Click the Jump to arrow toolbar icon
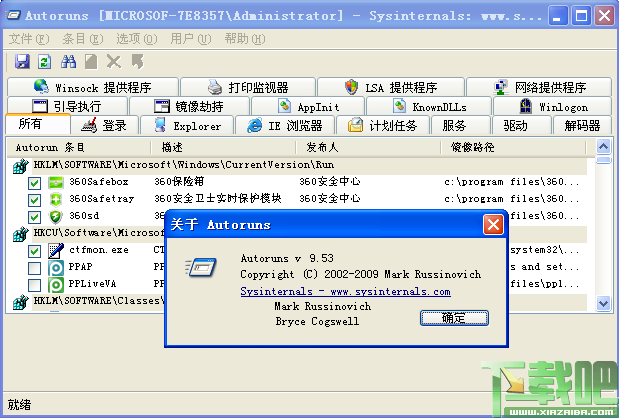 coord(137,62)
